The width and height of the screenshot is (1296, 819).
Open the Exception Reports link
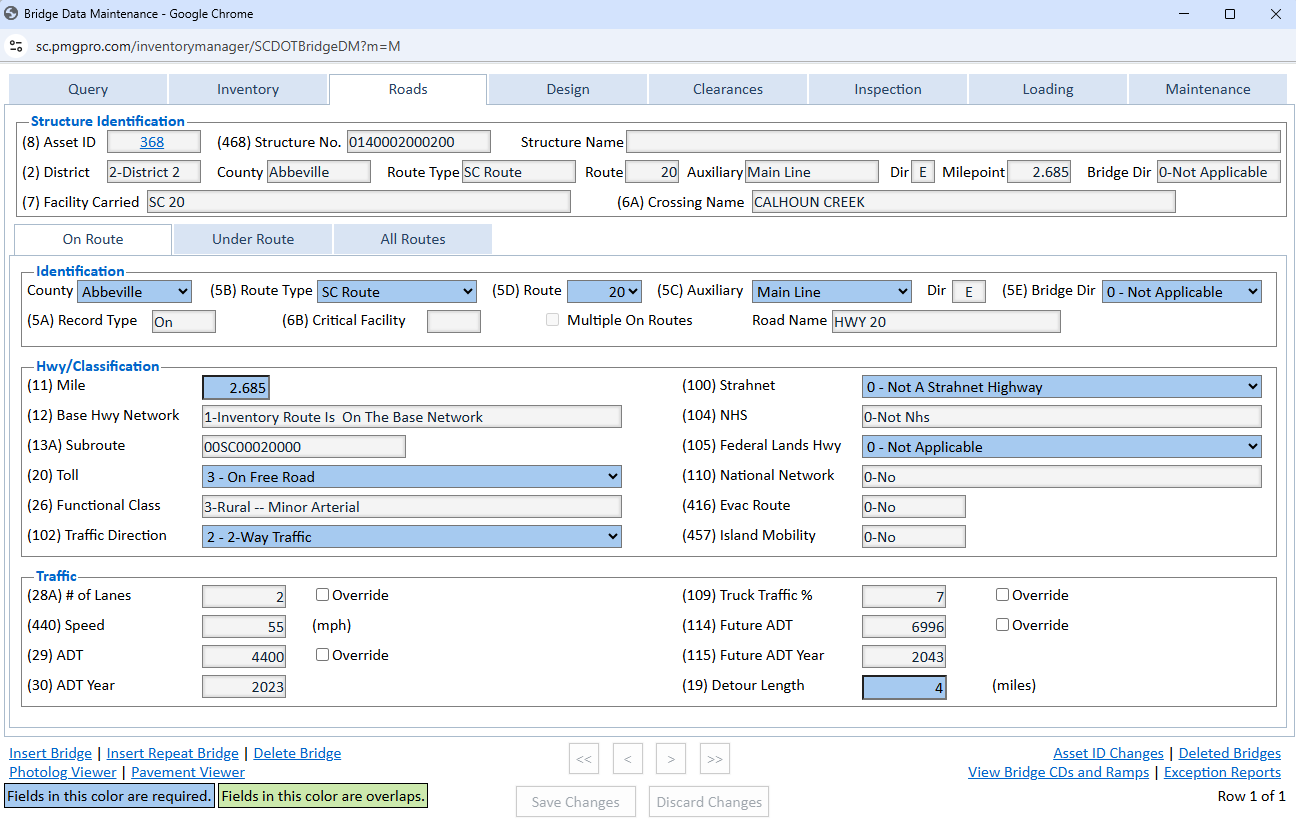[x=1222, y=772]
